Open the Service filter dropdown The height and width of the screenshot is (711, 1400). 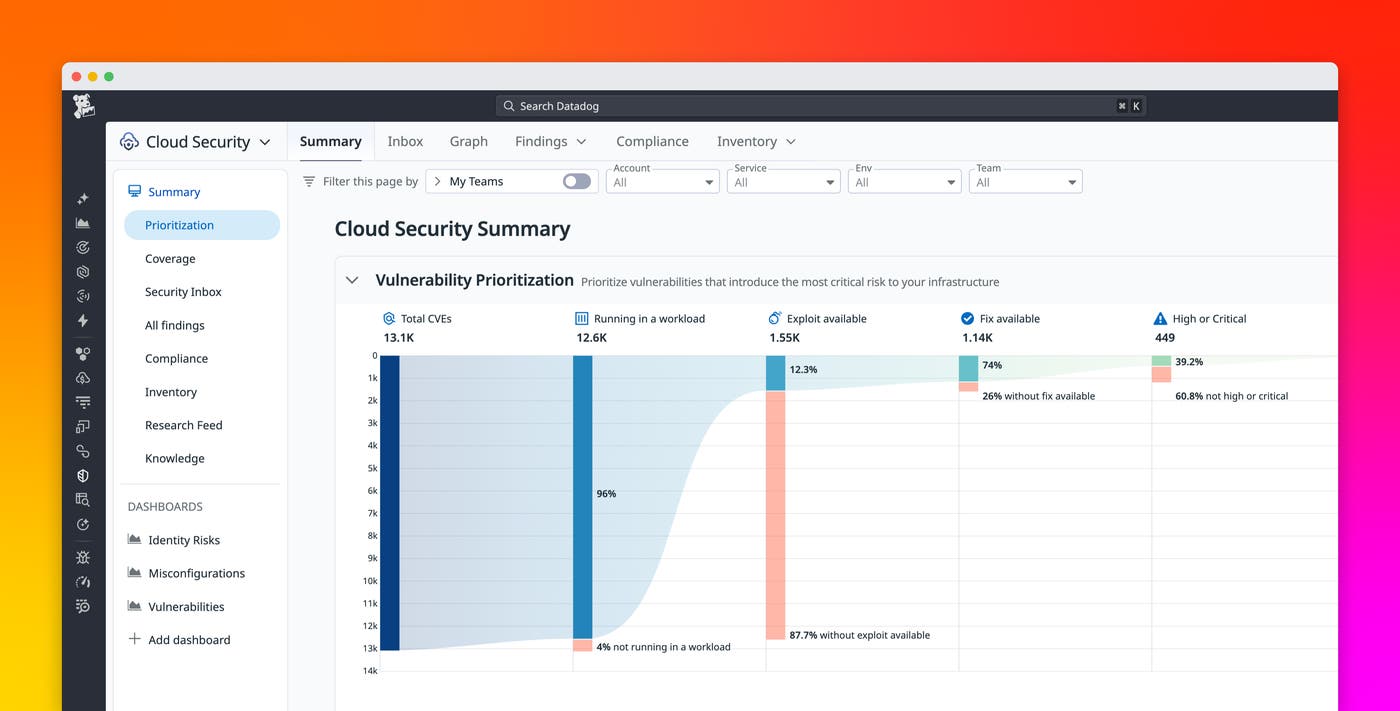(783, 182)
